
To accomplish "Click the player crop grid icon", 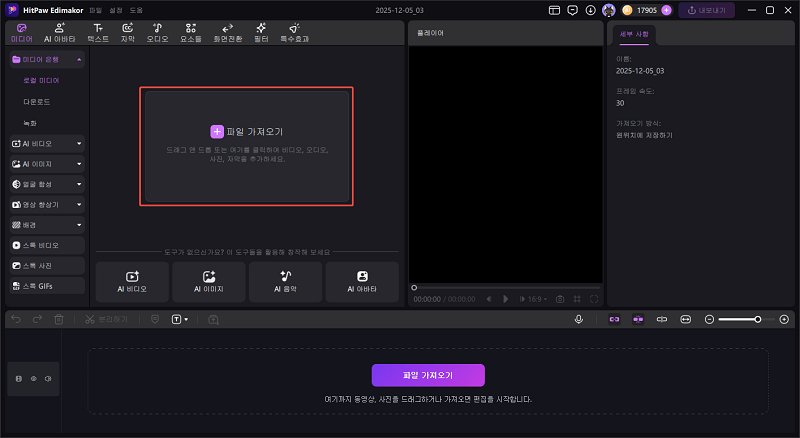I will click(x=577, y=299).
